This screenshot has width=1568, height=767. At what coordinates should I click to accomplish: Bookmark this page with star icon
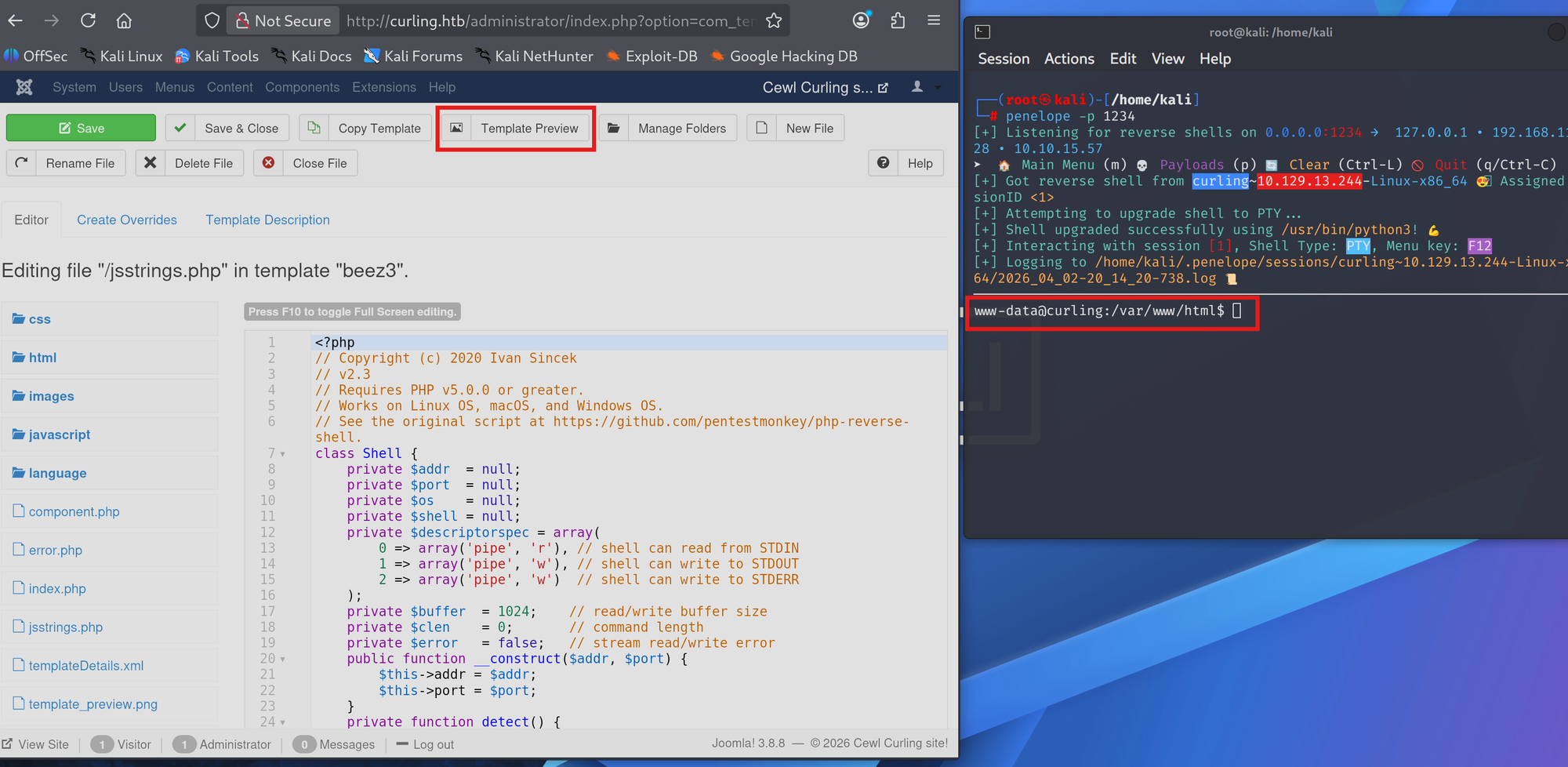point(774,20)
